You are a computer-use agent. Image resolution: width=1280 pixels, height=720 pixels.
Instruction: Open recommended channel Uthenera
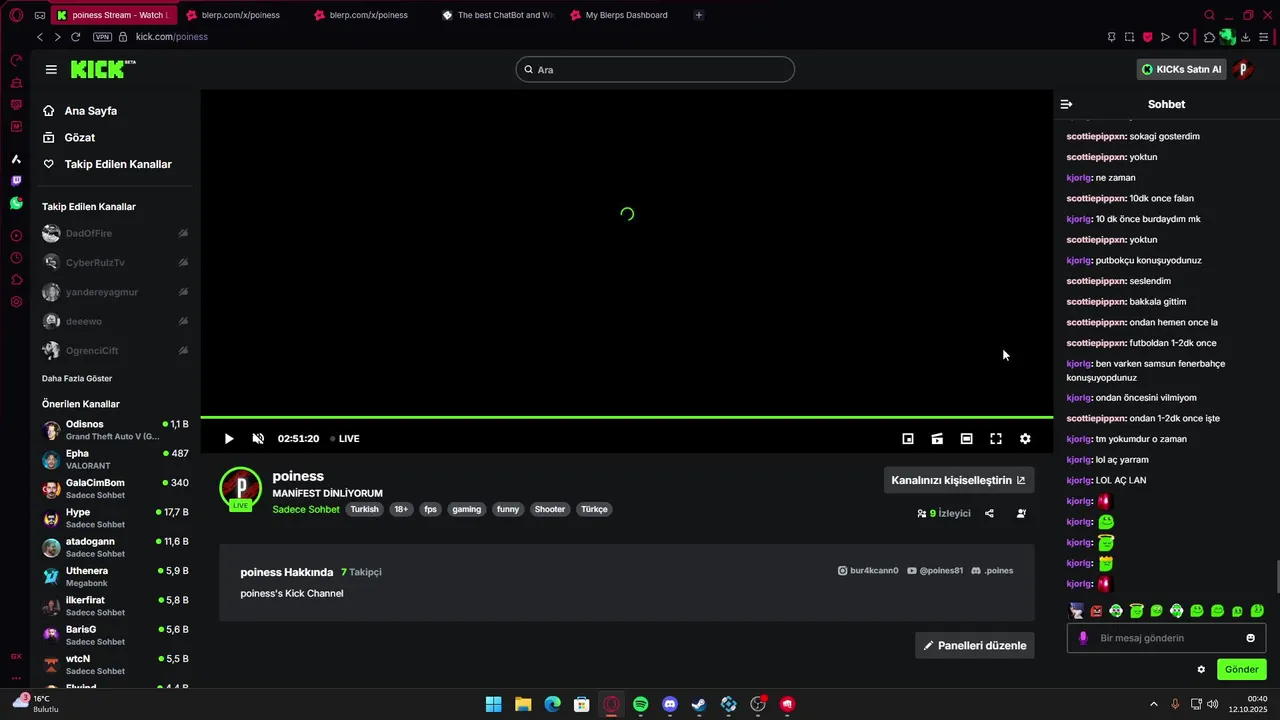click(x=115, y=576)
